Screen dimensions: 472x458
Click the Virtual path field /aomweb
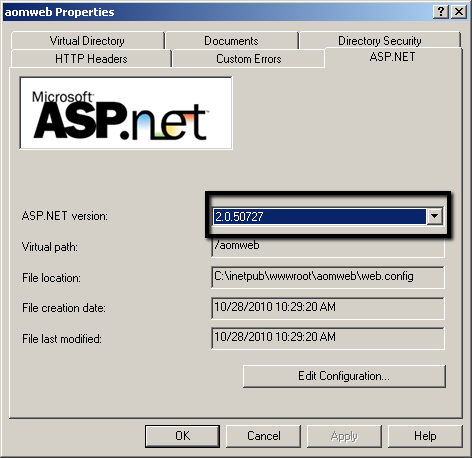pos(328,247)
